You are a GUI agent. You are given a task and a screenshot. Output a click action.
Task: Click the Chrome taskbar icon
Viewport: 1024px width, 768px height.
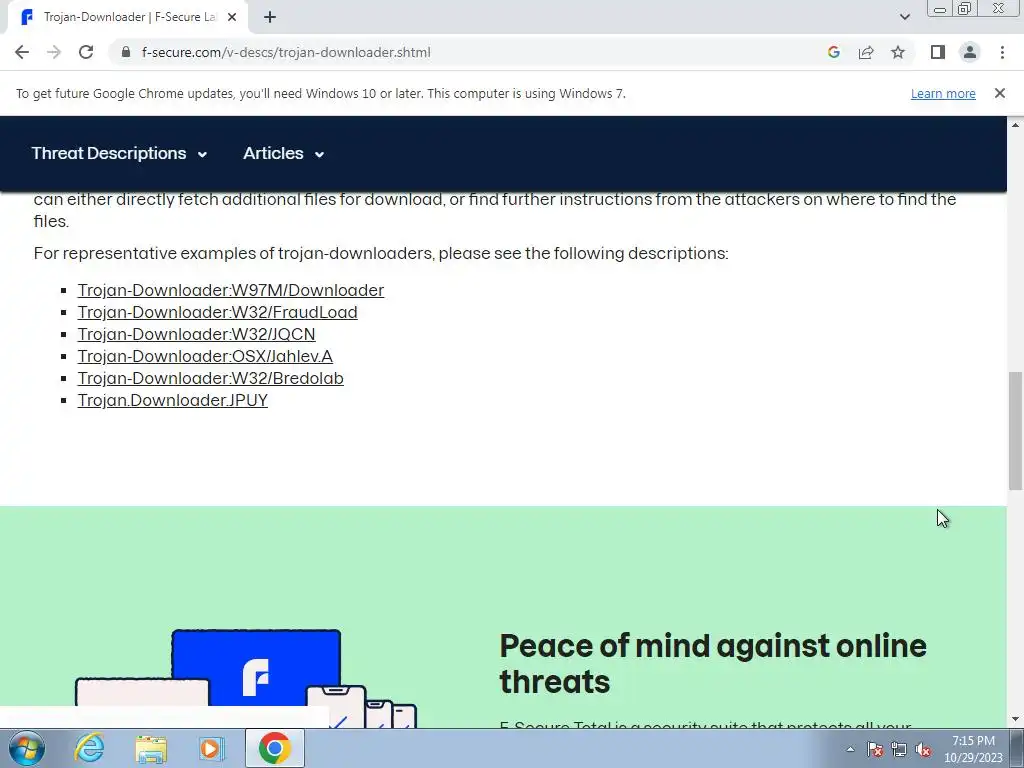tap(274, 748)
